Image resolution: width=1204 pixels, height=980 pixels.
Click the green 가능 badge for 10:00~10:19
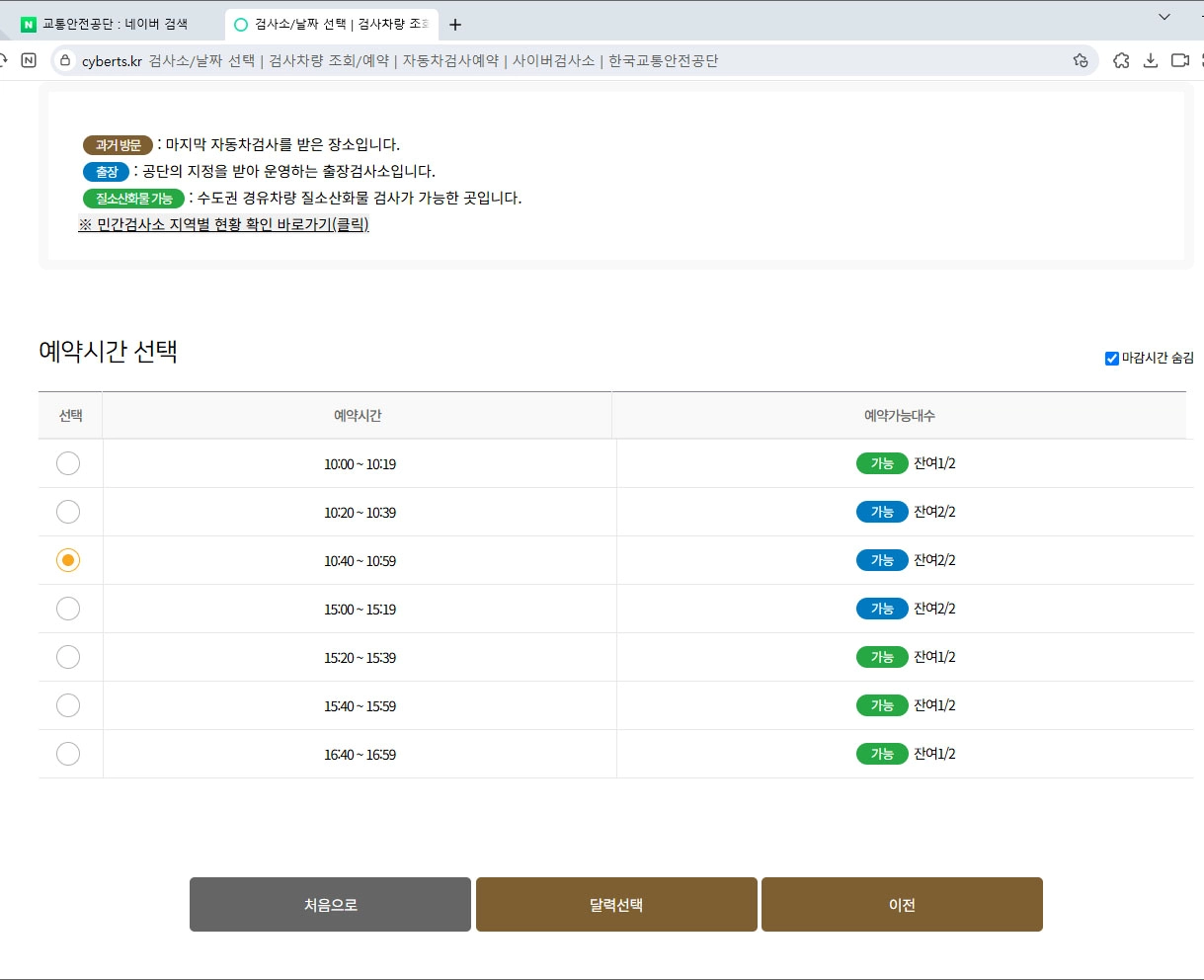[881, 462]
